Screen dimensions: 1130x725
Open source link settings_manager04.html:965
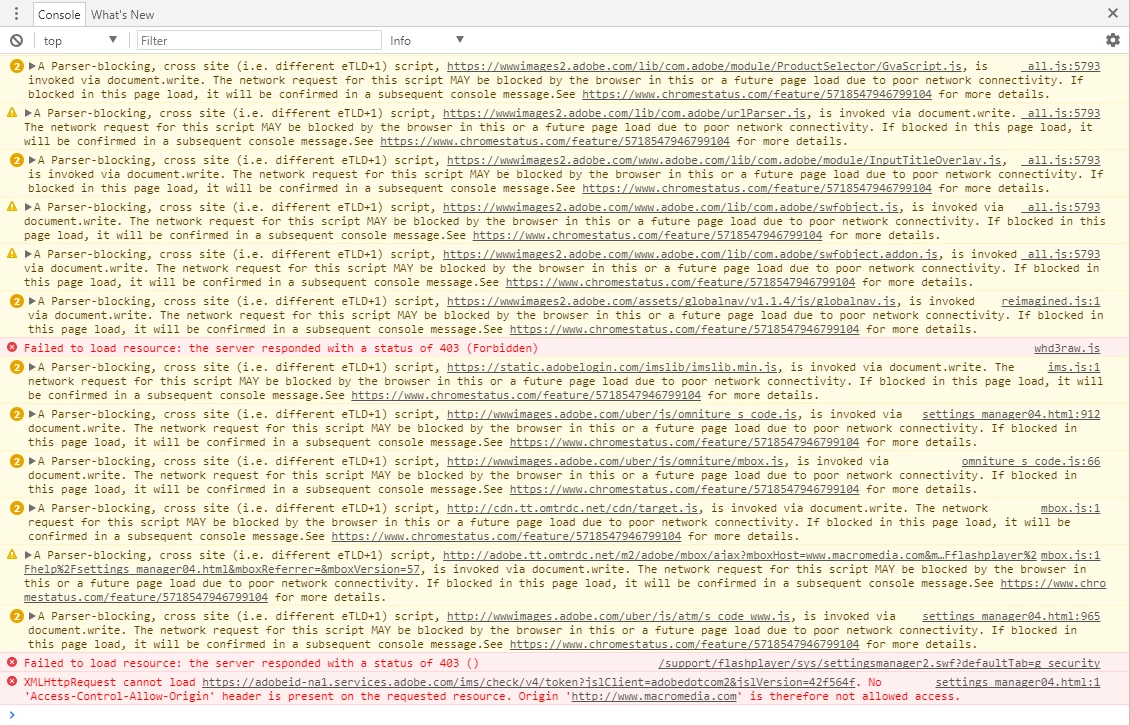click(x=1011, y=616)
